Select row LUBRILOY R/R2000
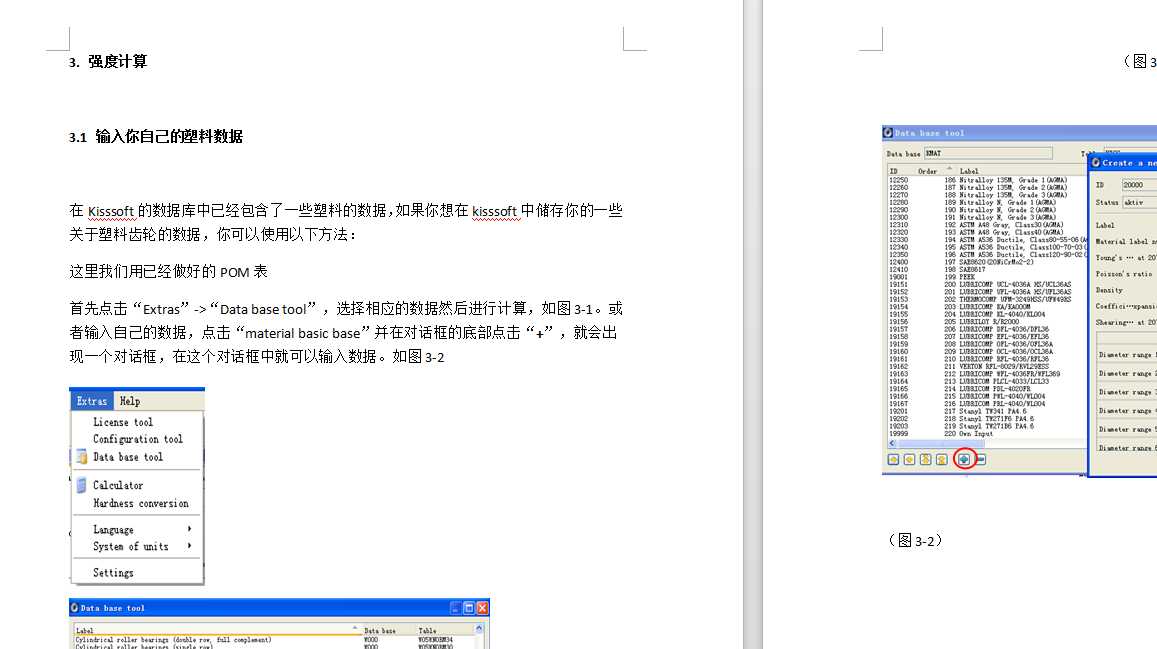The width and height of the screenshot is (1157, 649). click(987, 322)
